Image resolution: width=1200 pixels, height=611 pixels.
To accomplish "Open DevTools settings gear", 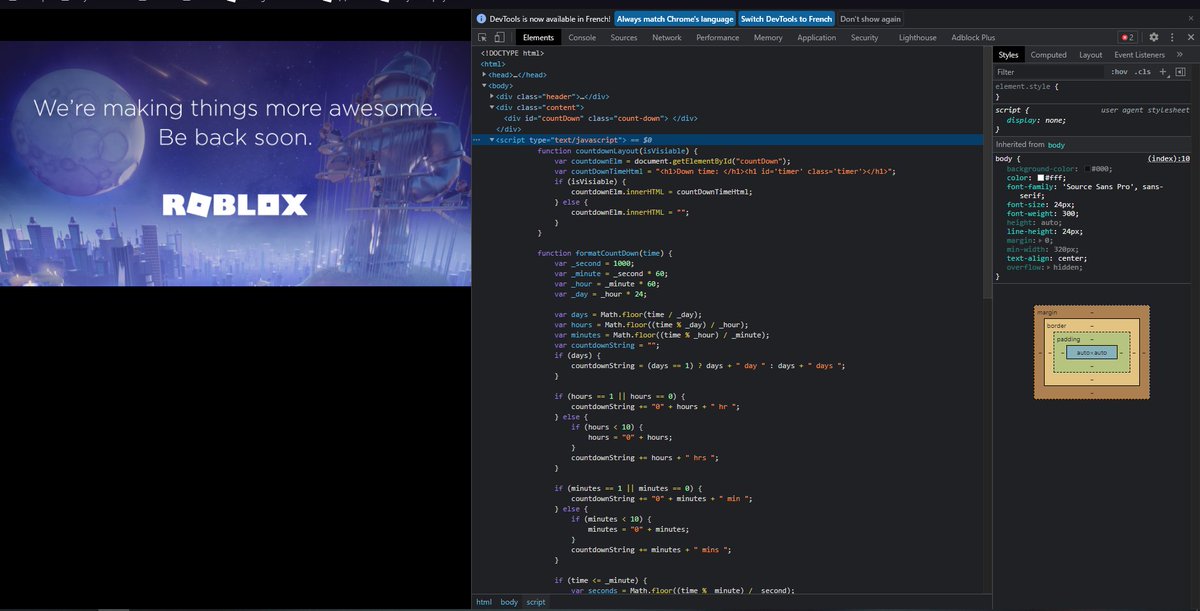I will pyautogui.click(x=1153, y=37).
